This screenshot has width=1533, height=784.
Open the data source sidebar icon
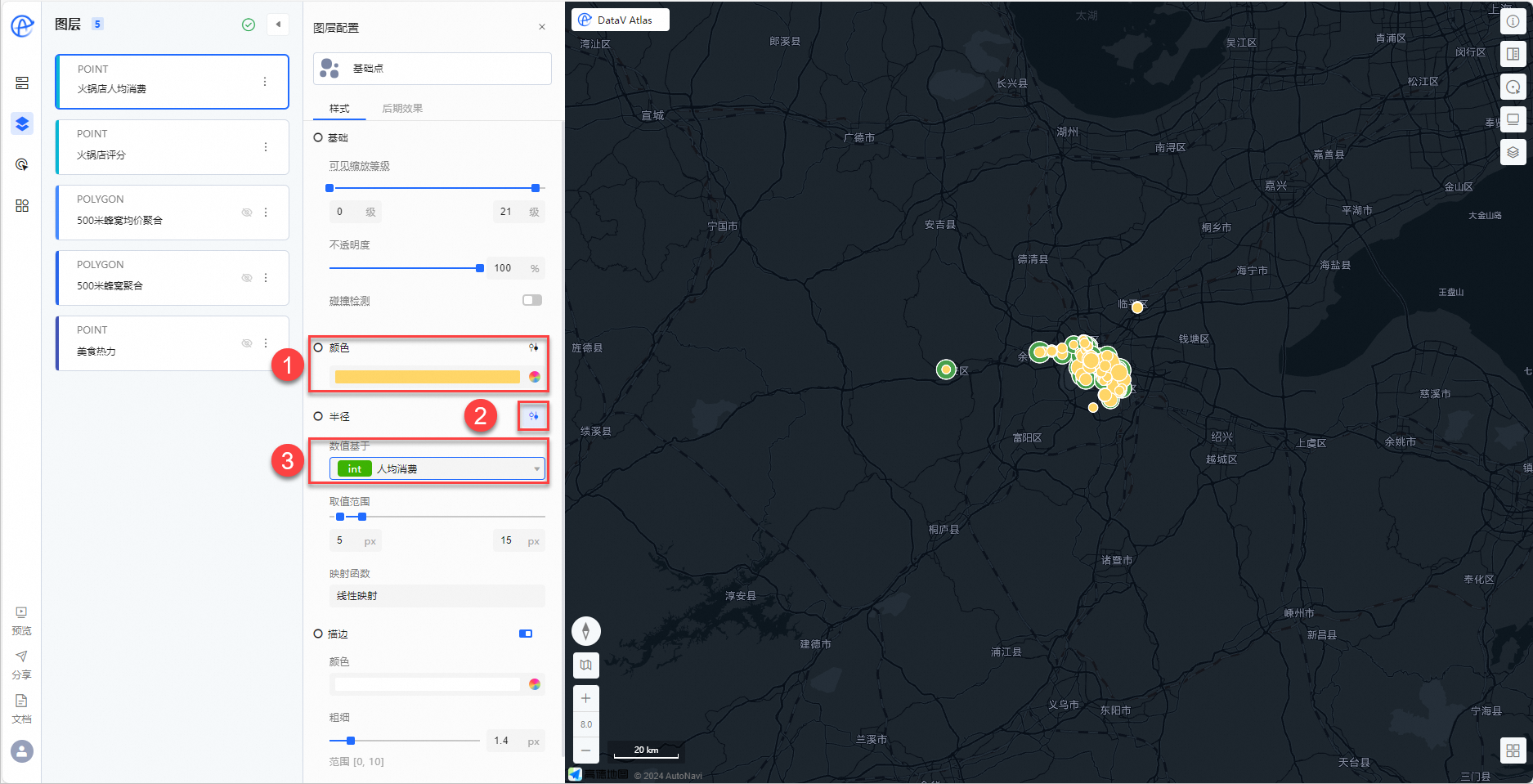tap(22, 83)
